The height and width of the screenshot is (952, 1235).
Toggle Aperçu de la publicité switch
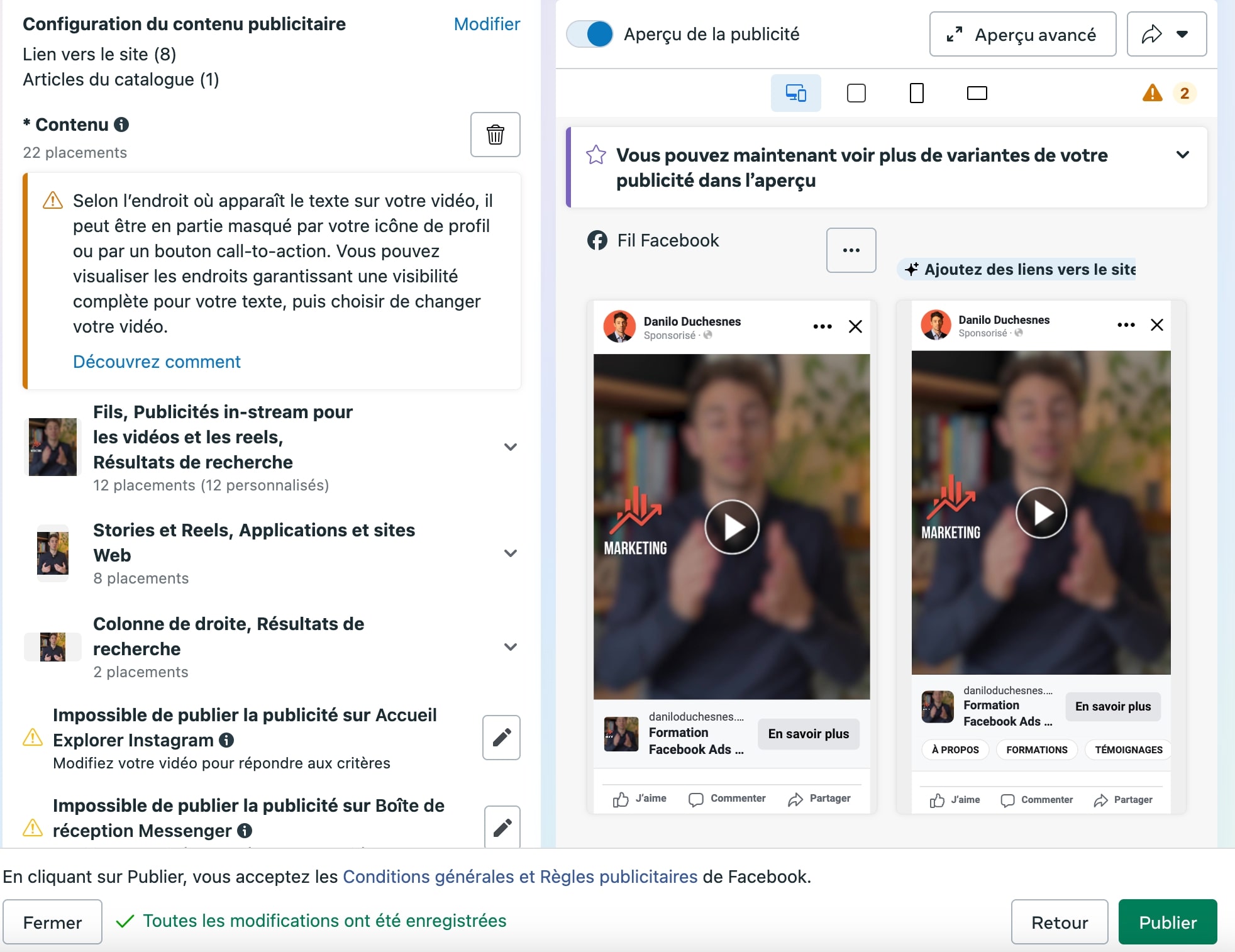[590, 34]
